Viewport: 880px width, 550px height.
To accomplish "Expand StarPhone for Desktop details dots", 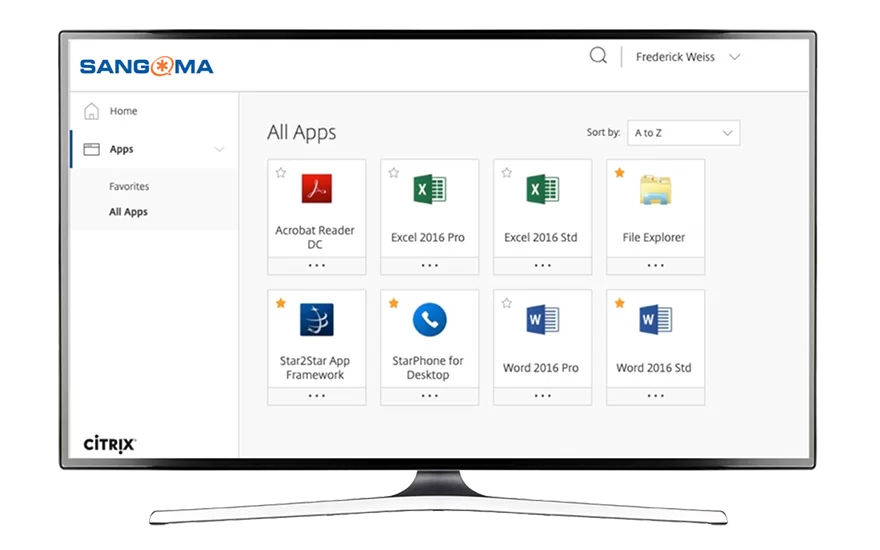I will click(x=430, y=396).
